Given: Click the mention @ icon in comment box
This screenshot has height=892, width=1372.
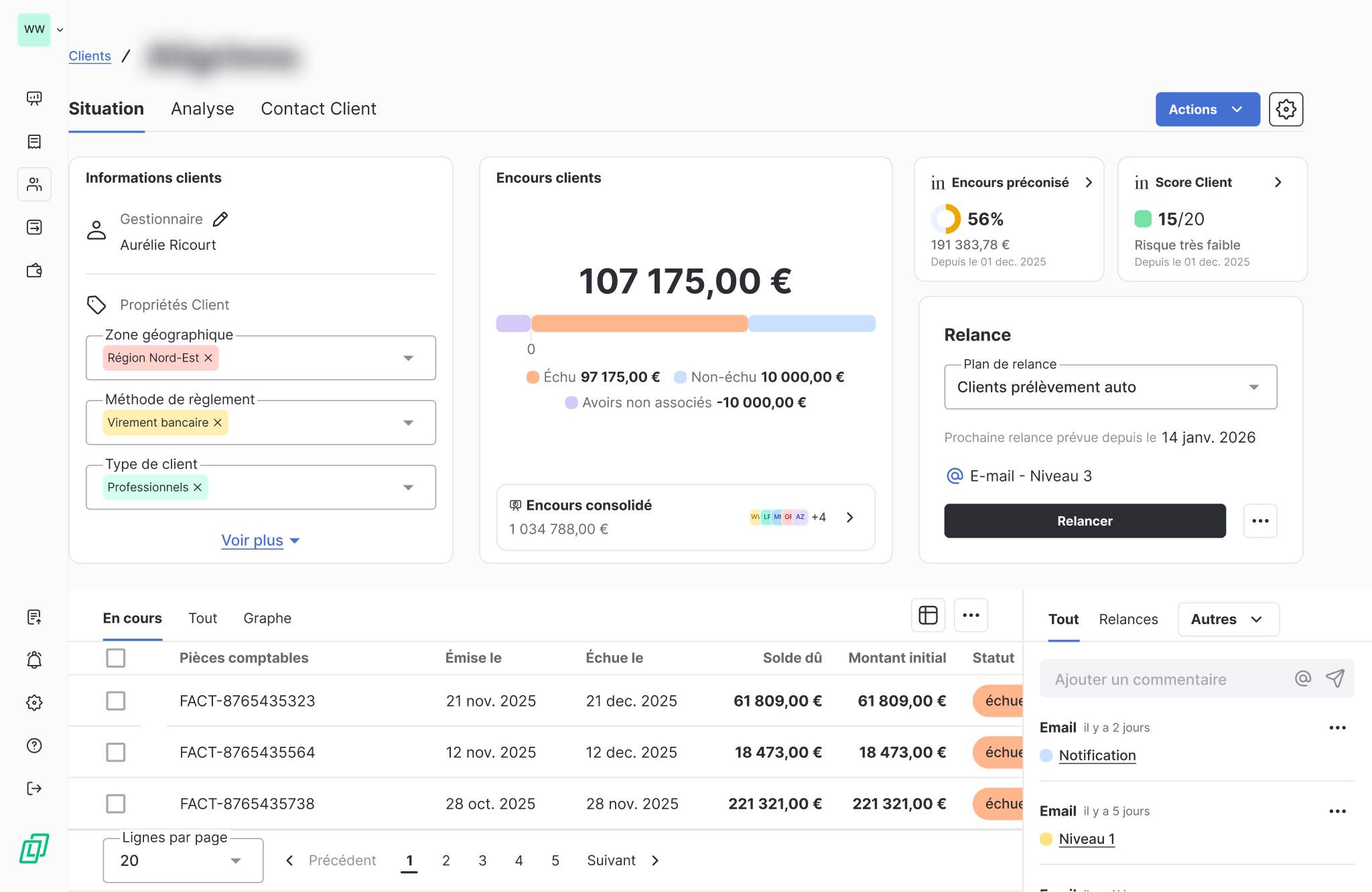Looking at the screenshot, I should click(1302, 678).
